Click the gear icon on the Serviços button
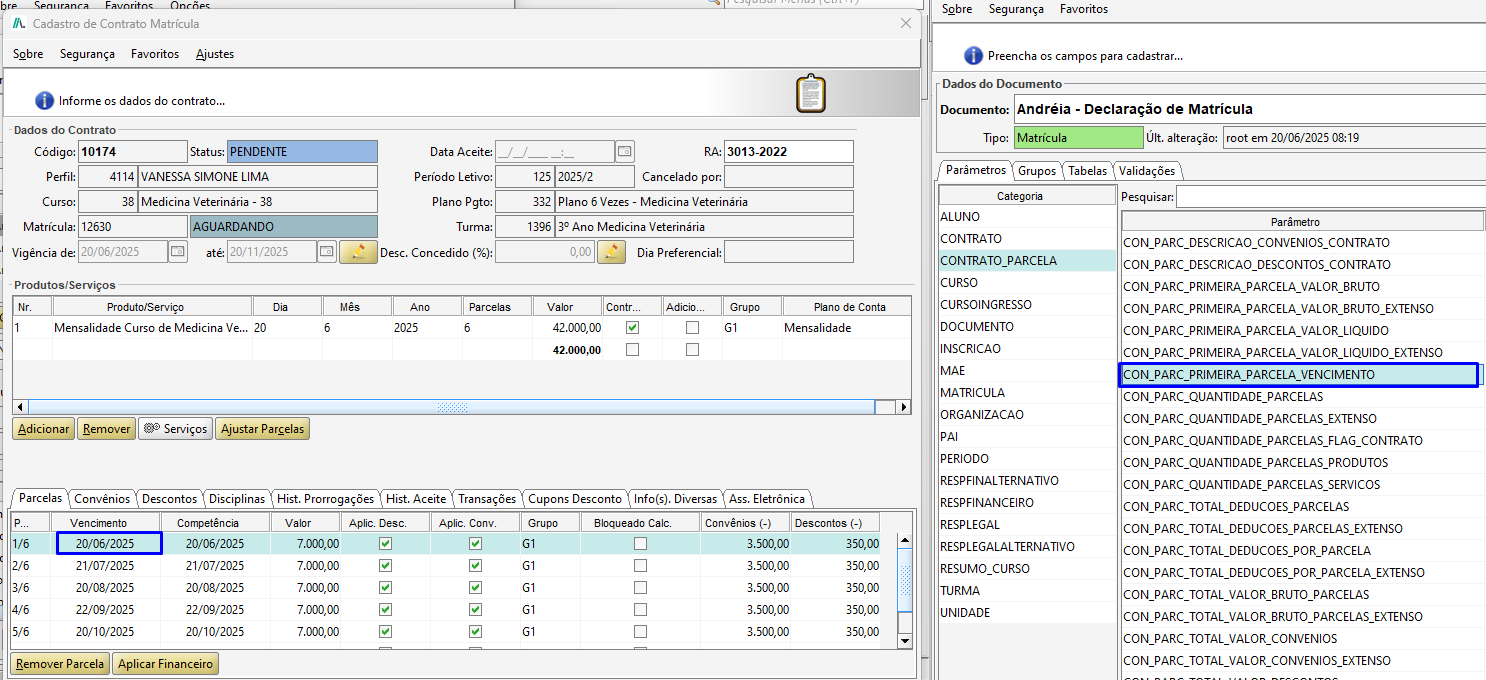This screenshot has width=1486, height=680. (x=151, y=429)
